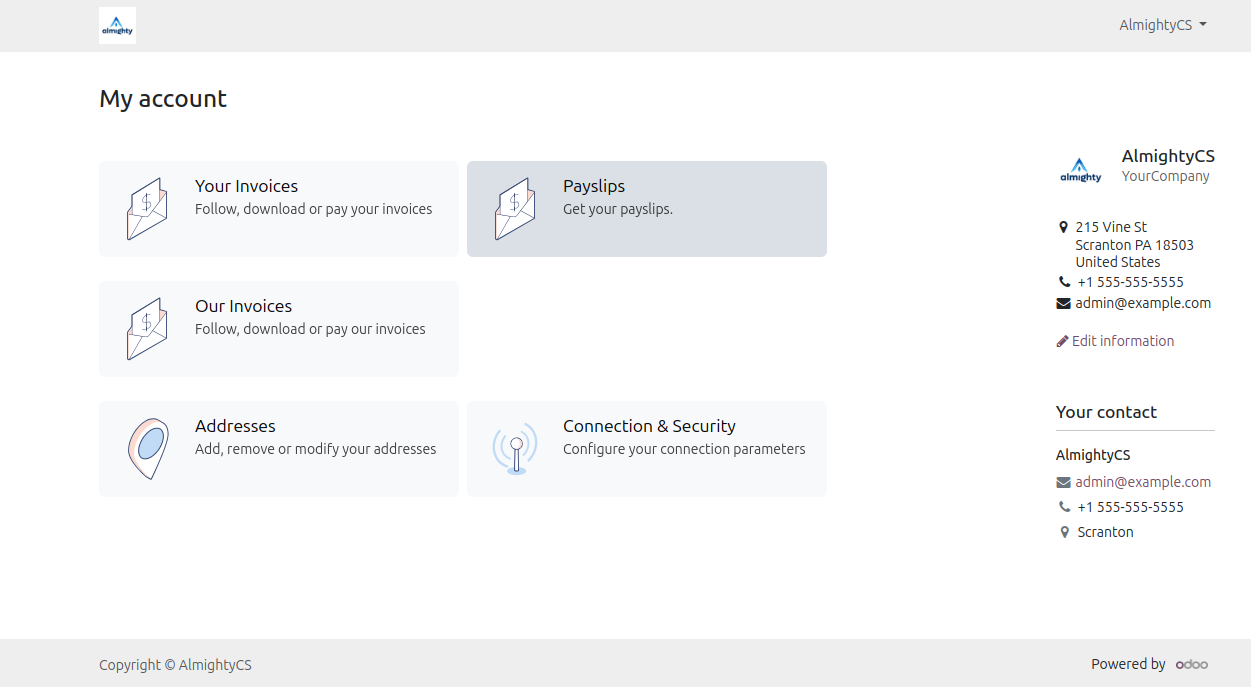Click the admin@example.com link under Your contact
This screenshot has width=1251, height=687.
pos(1143,482)
